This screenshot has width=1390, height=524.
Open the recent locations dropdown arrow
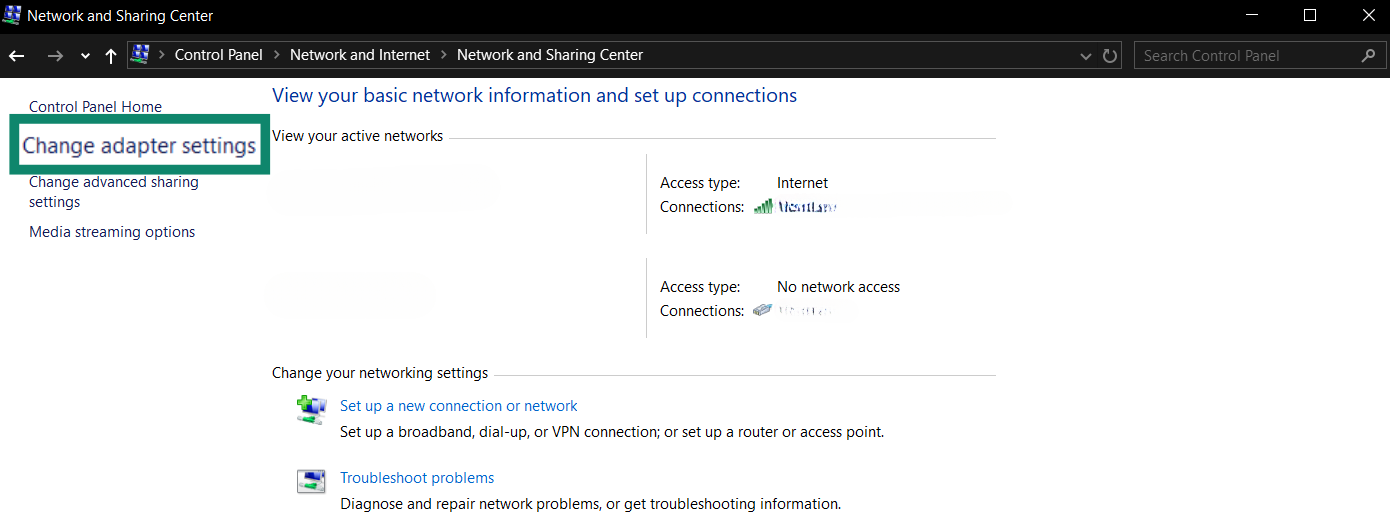pos(85,56)
